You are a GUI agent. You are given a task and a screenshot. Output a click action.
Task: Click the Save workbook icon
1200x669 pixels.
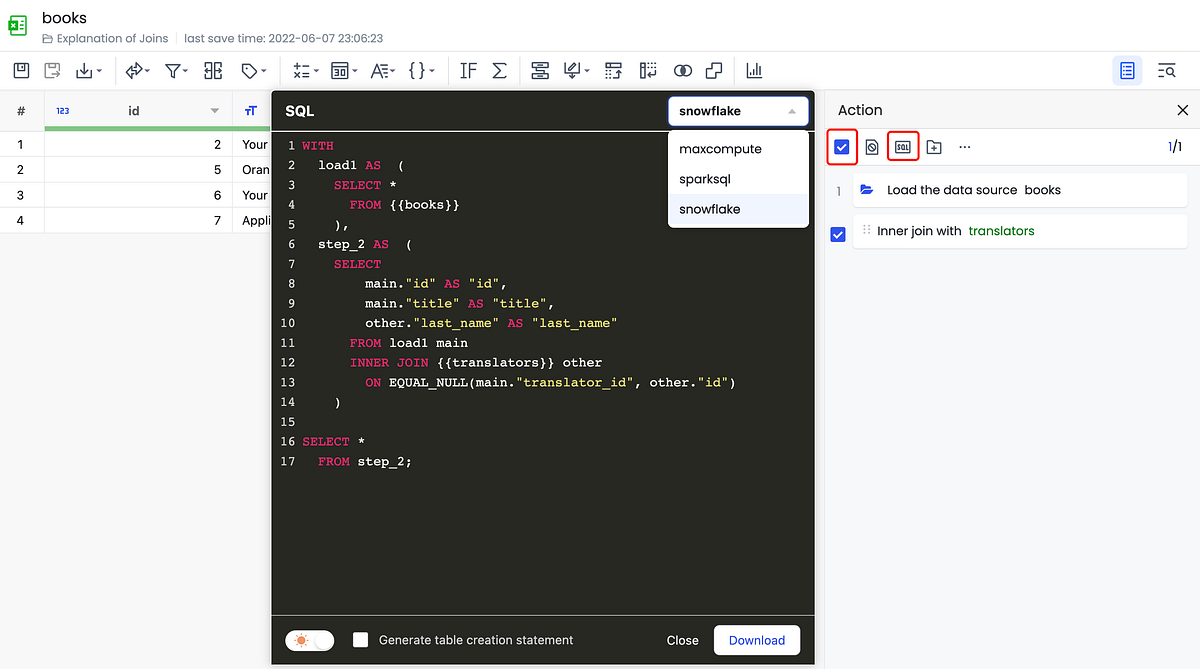point(20,70)
